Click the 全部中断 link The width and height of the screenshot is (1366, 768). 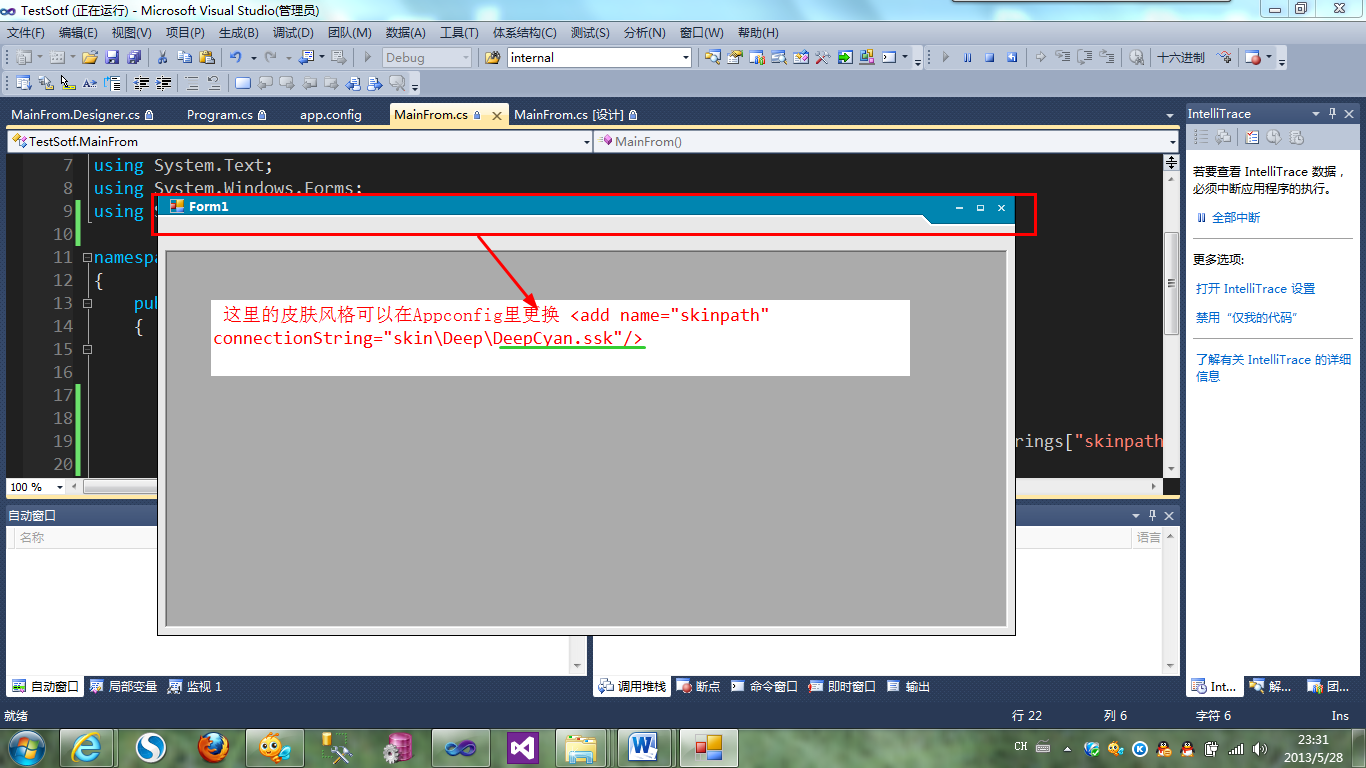click(1236, 217)
